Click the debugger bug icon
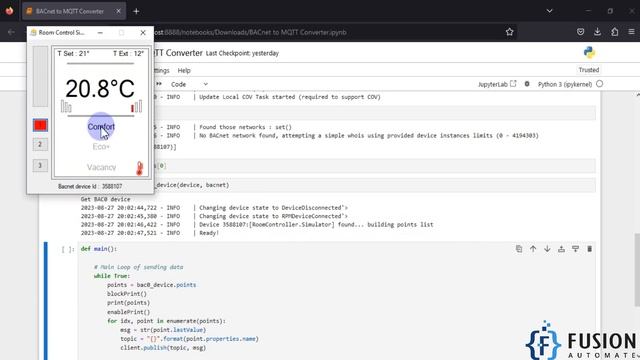The image size is (640, 360). [x=527, y=84]
